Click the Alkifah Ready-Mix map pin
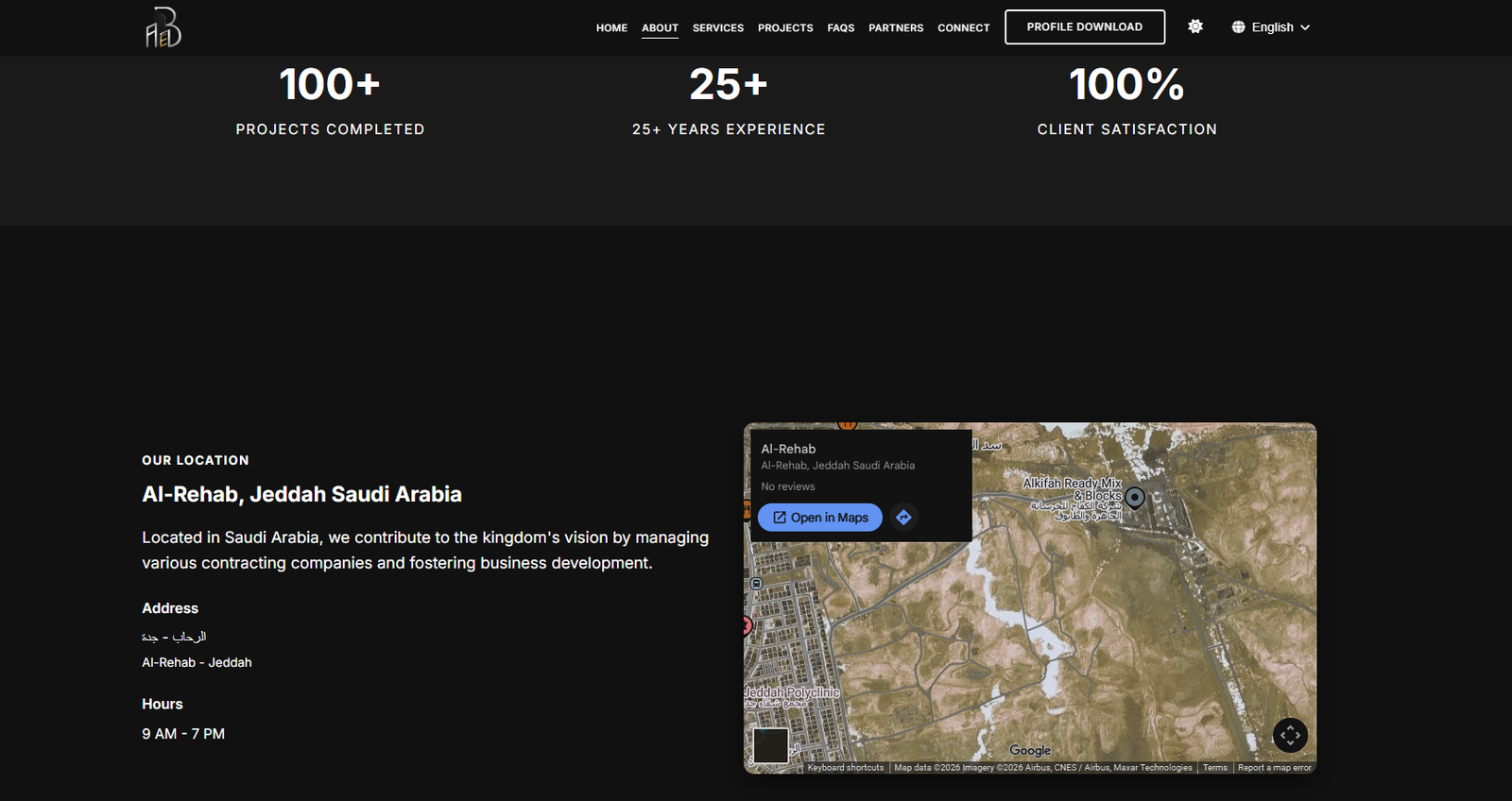The height and width of the screenshot is (801, 1512). point(1135,497)
